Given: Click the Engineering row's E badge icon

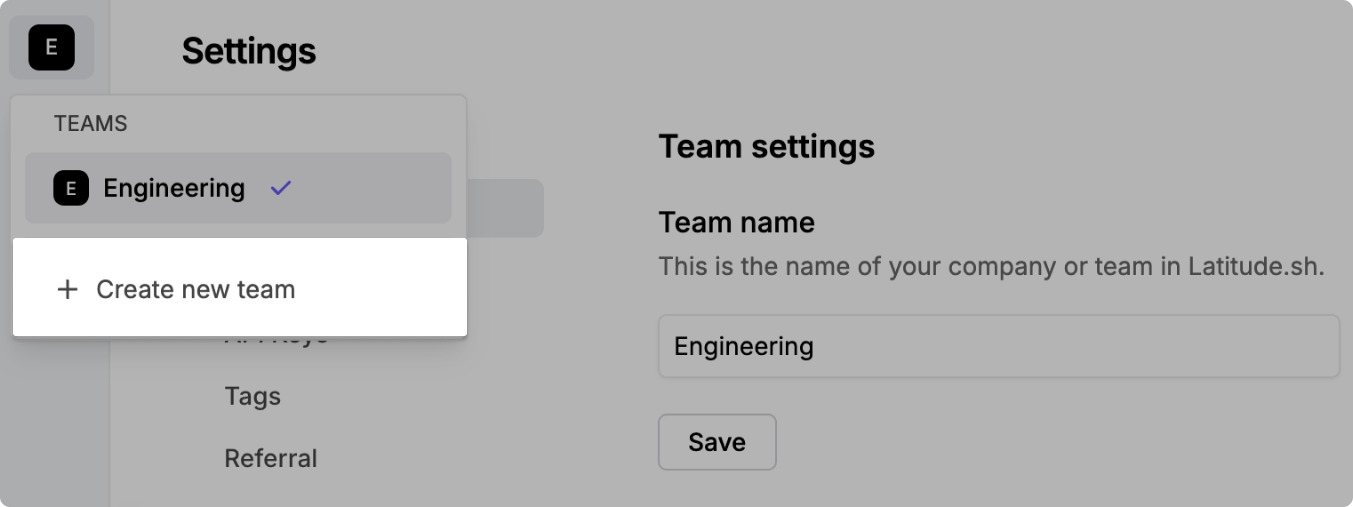Looking at the screenshot, I should [x=71, y=188].
